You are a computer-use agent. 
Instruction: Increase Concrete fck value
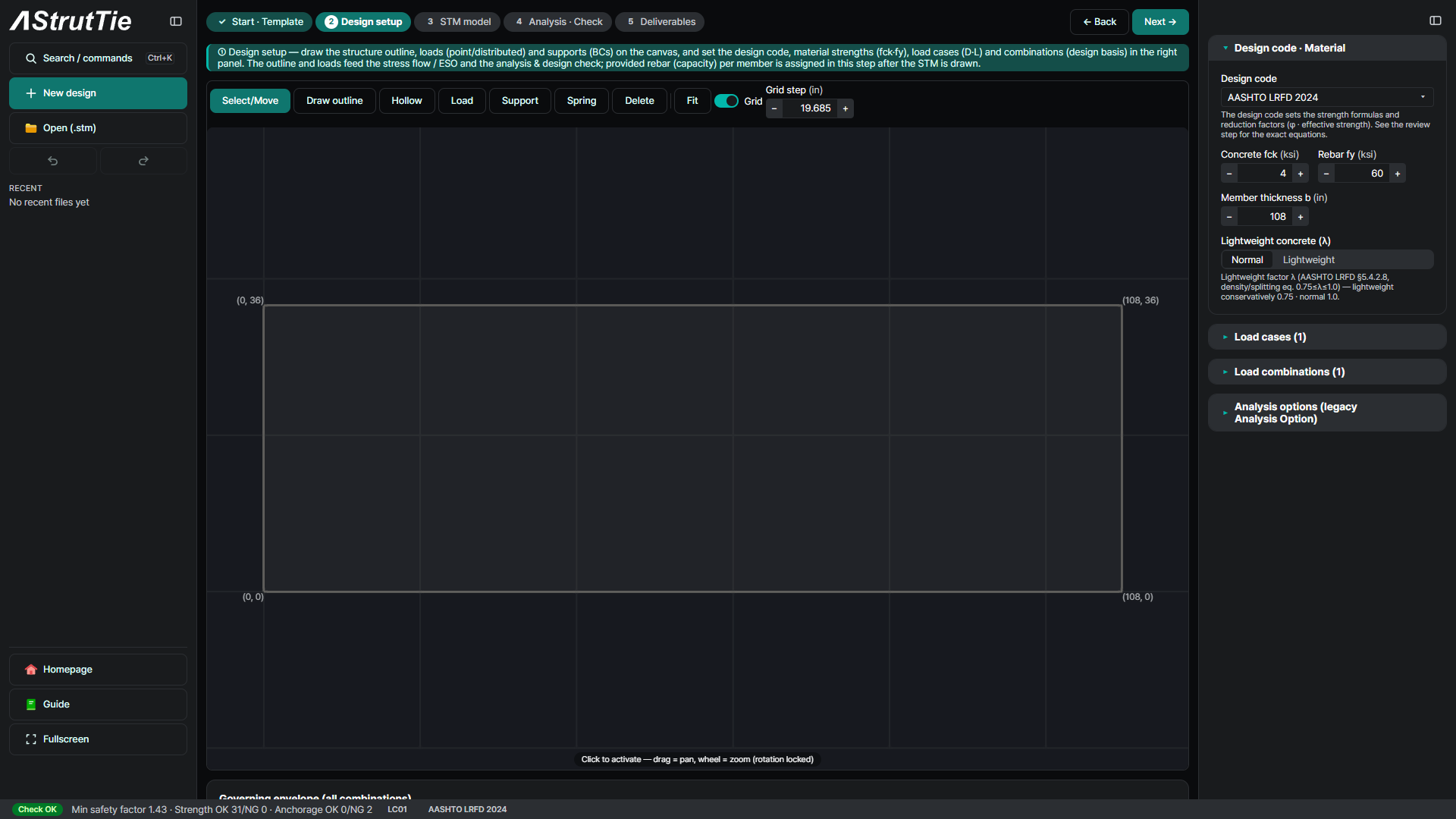[1301, 174]
